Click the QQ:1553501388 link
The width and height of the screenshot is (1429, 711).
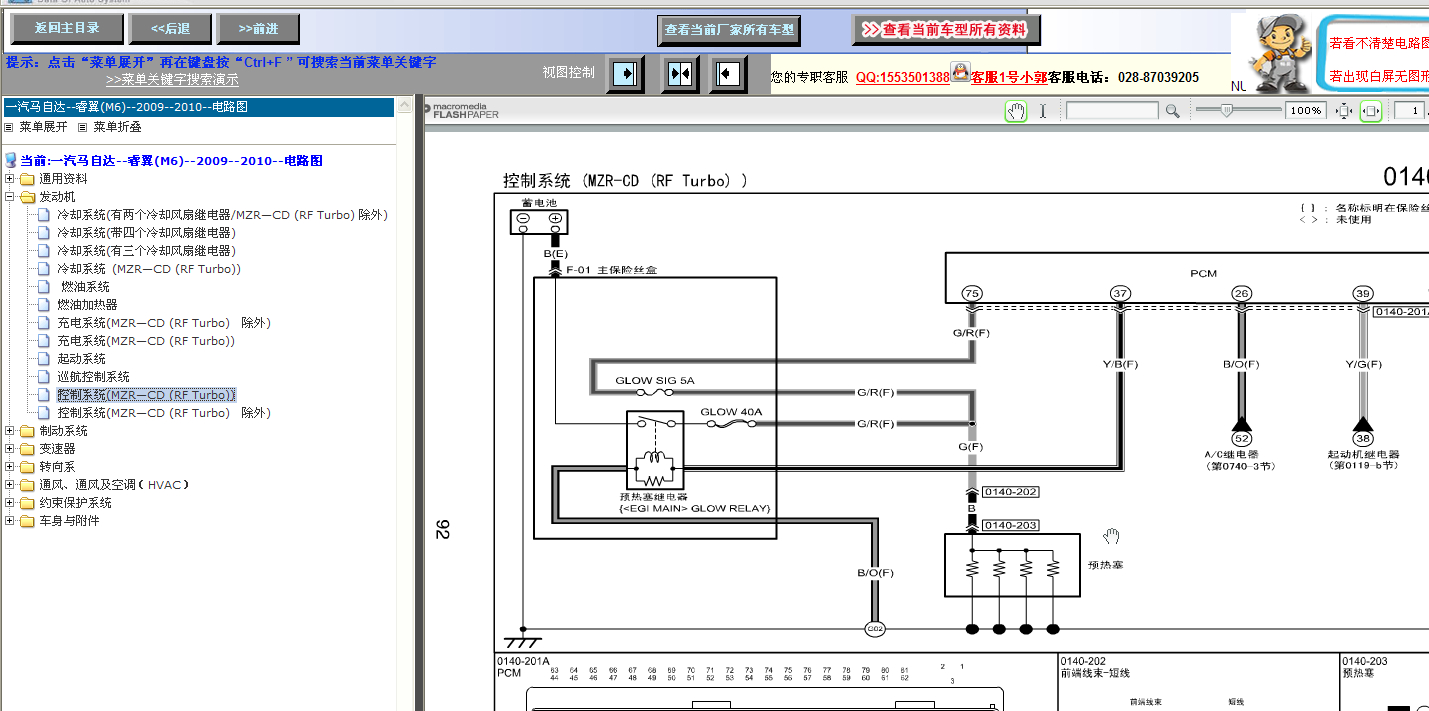click(902, 77)
